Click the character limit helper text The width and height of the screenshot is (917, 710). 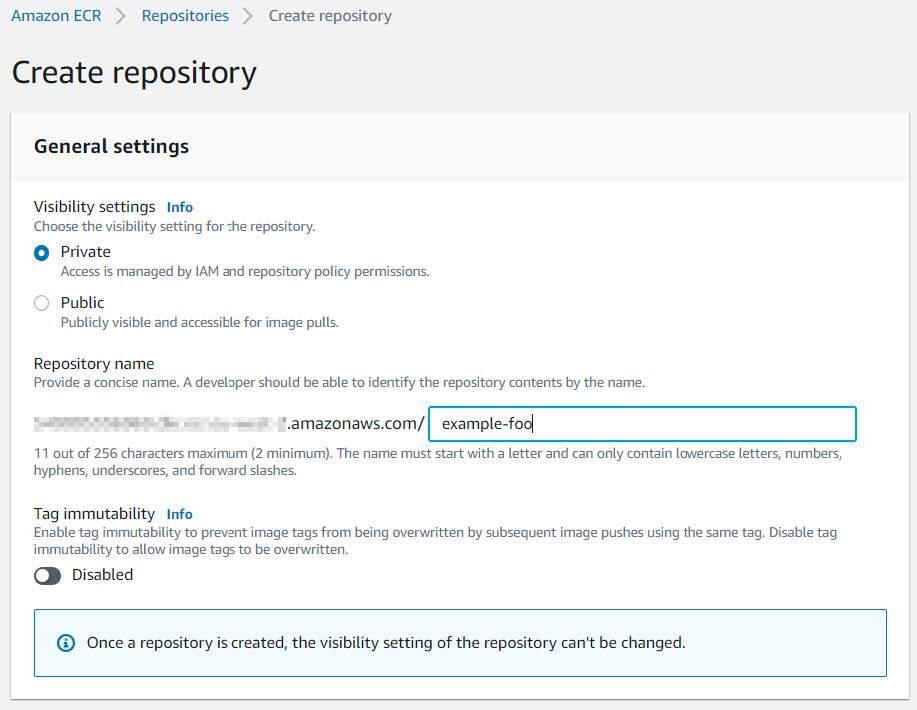coord(437,461)
